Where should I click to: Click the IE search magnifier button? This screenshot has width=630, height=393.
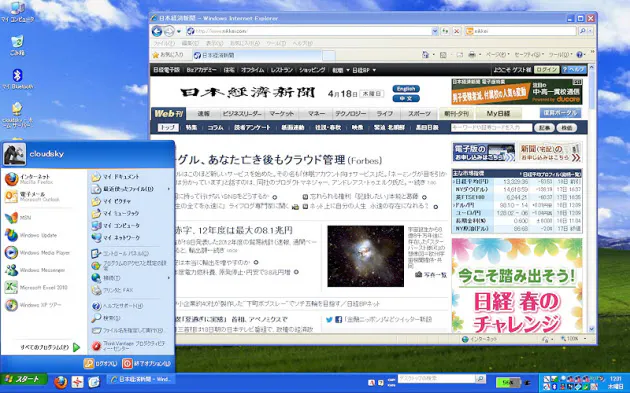[x=582, y=31]
